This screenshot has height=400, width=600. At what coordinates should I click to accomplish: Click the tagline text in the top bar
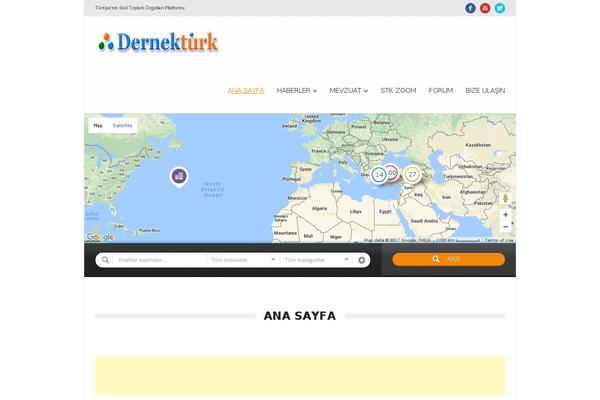[140, 8]
